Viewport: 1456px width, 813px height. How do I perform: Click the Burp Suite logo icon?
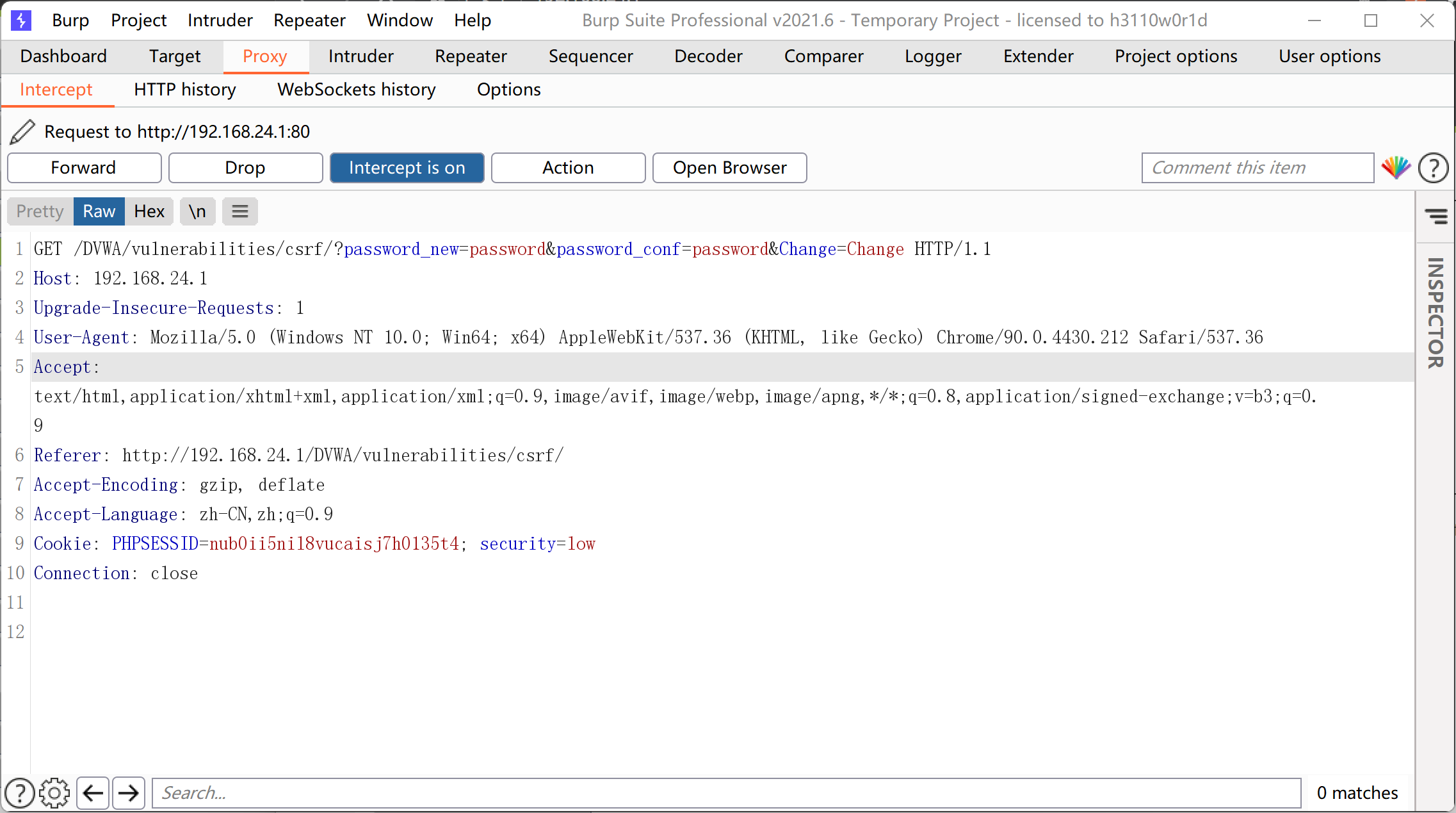tap(21, 21)
